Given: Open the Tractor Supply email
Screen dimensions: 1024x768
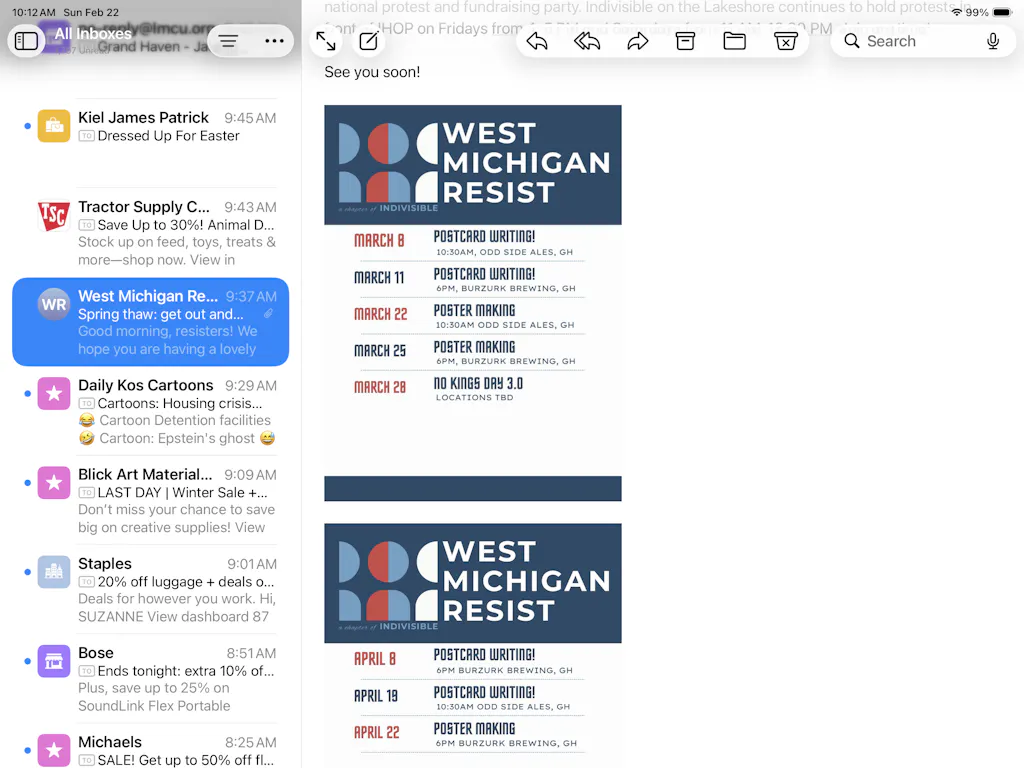Looking at the screenshot, I should click(x=160, y=233).
